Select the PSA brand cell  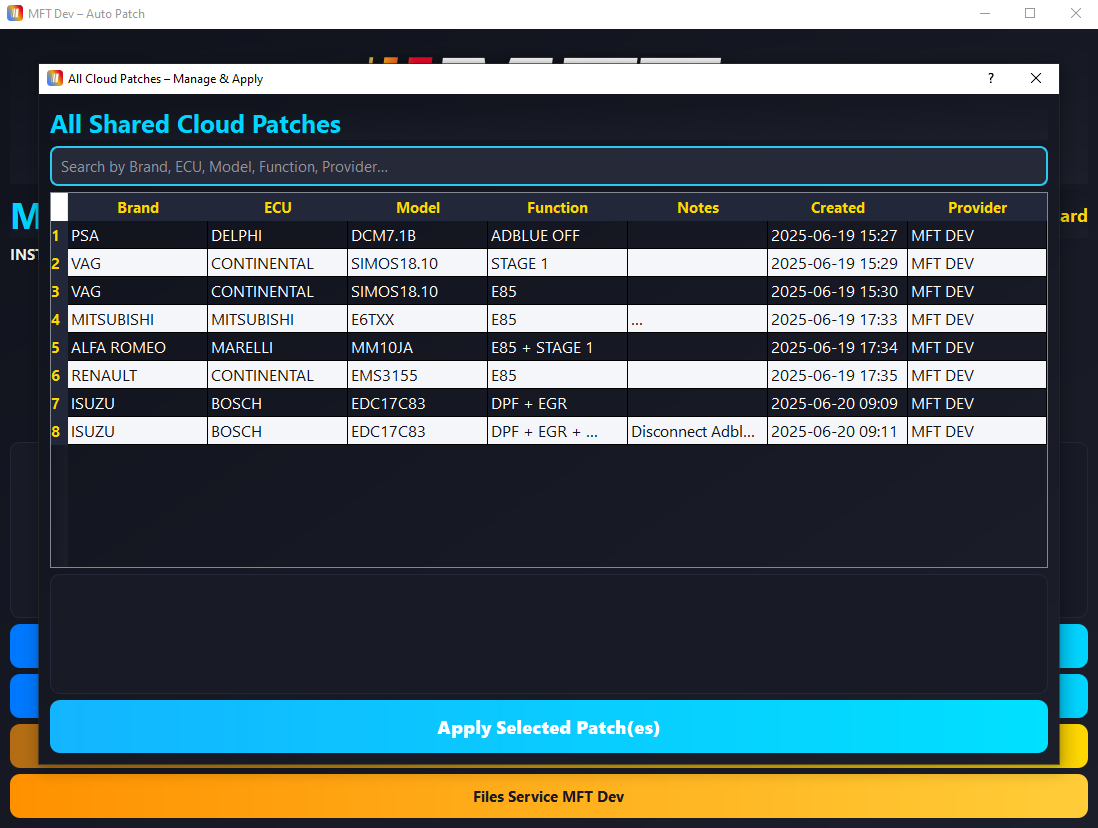pos(138,235)
